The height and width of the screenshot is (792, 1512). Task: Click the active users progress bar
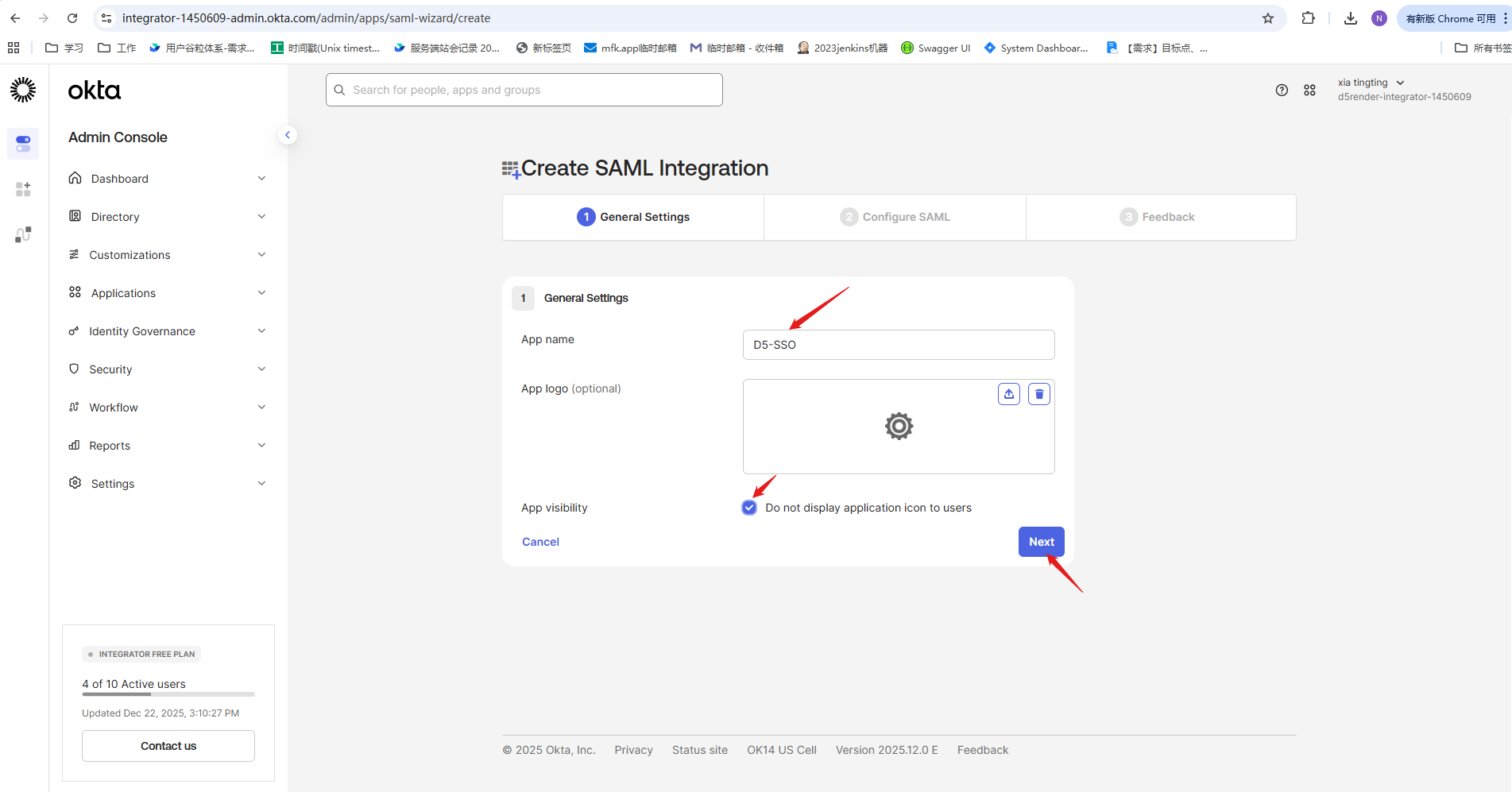pos(168,694)
